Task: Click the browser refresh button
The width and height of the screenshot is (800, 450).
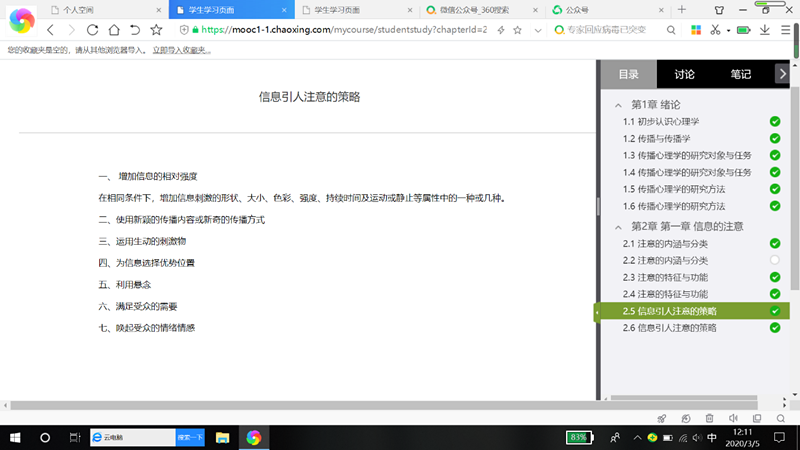Action: [x=92, y=30]
